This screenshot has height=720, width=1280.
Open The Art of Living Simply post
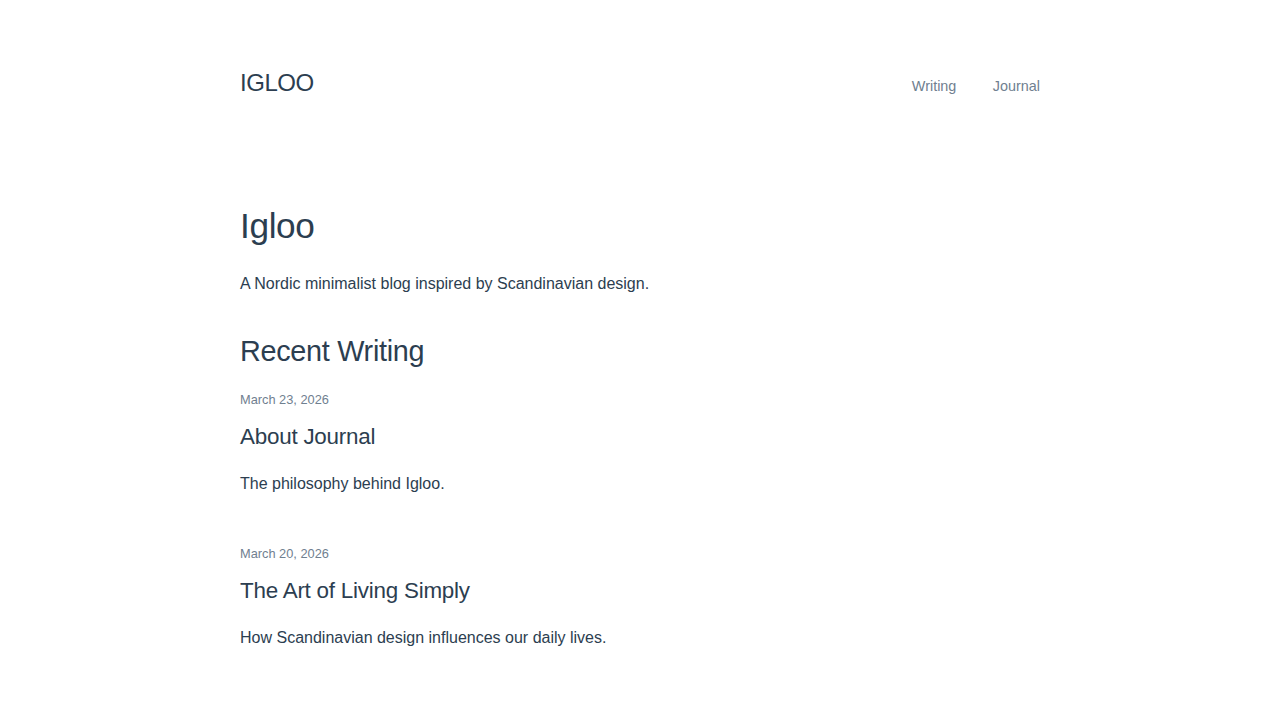click(354, 591)
